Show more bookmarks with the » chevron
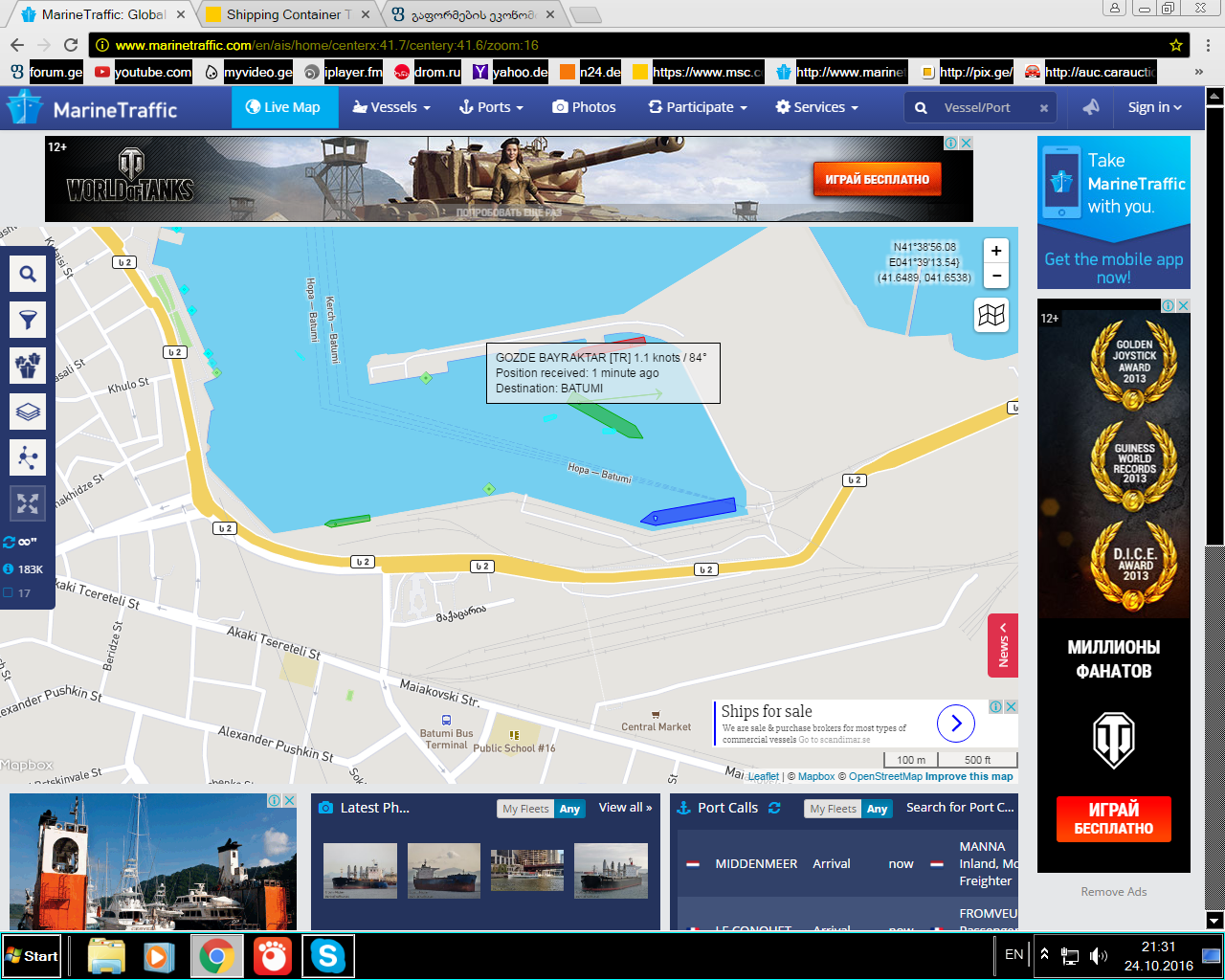This screenshot has height=980, width=1225. [1199, 72]
